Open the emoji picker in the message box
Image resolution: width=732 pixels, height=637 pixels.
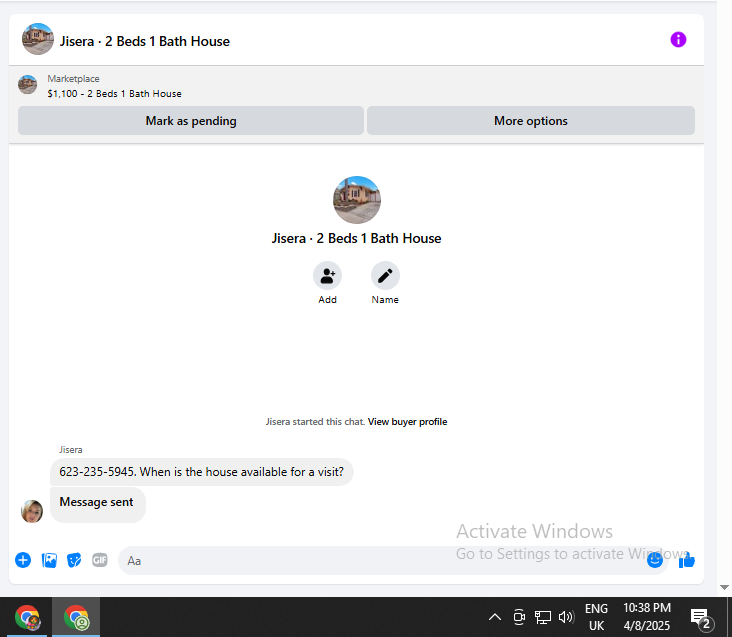point(655,560)
